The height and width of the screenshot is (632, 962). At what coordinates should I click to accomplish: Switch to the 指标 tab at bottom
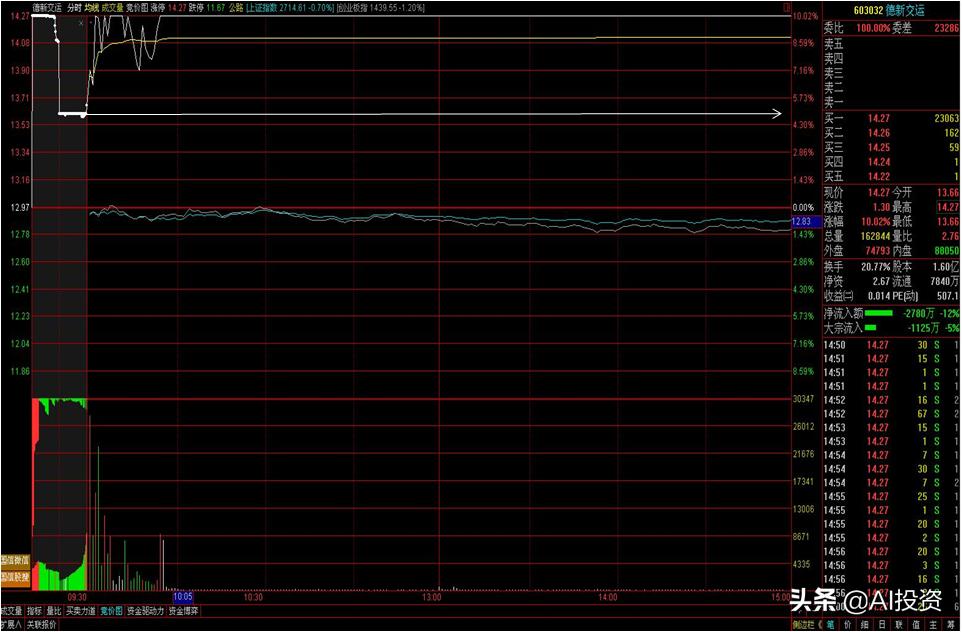click(35, 611)
